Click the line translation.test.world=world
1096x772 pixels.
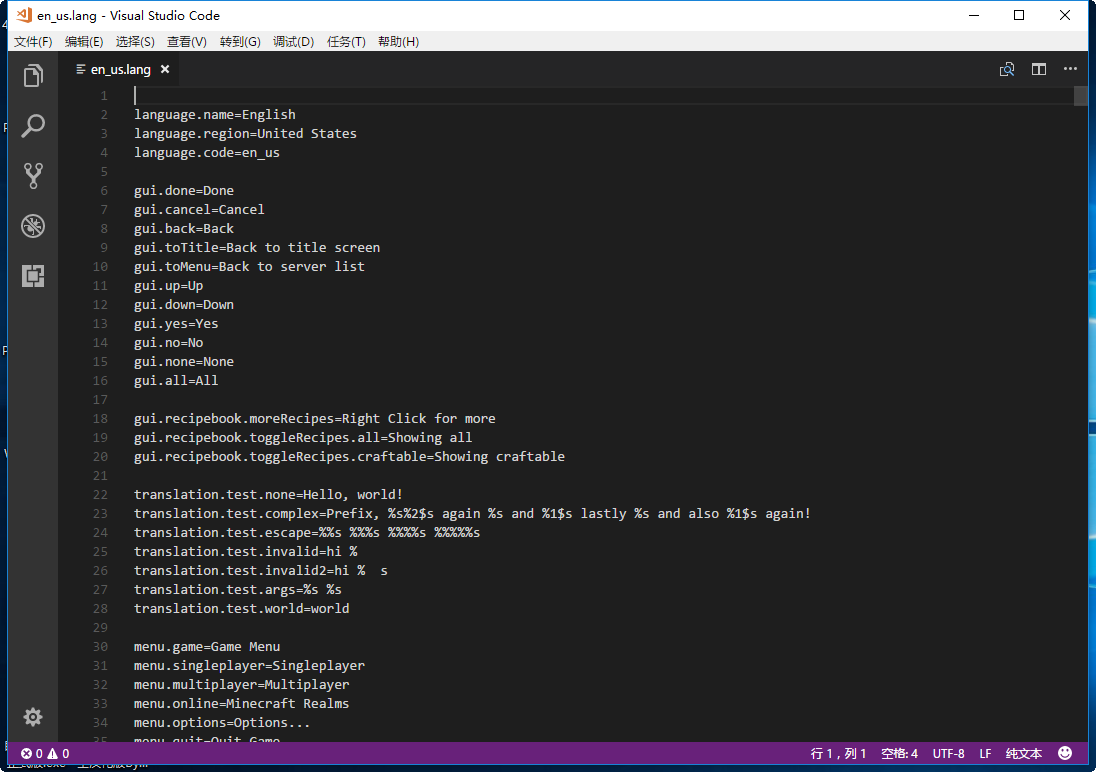[x=242, y=608]
